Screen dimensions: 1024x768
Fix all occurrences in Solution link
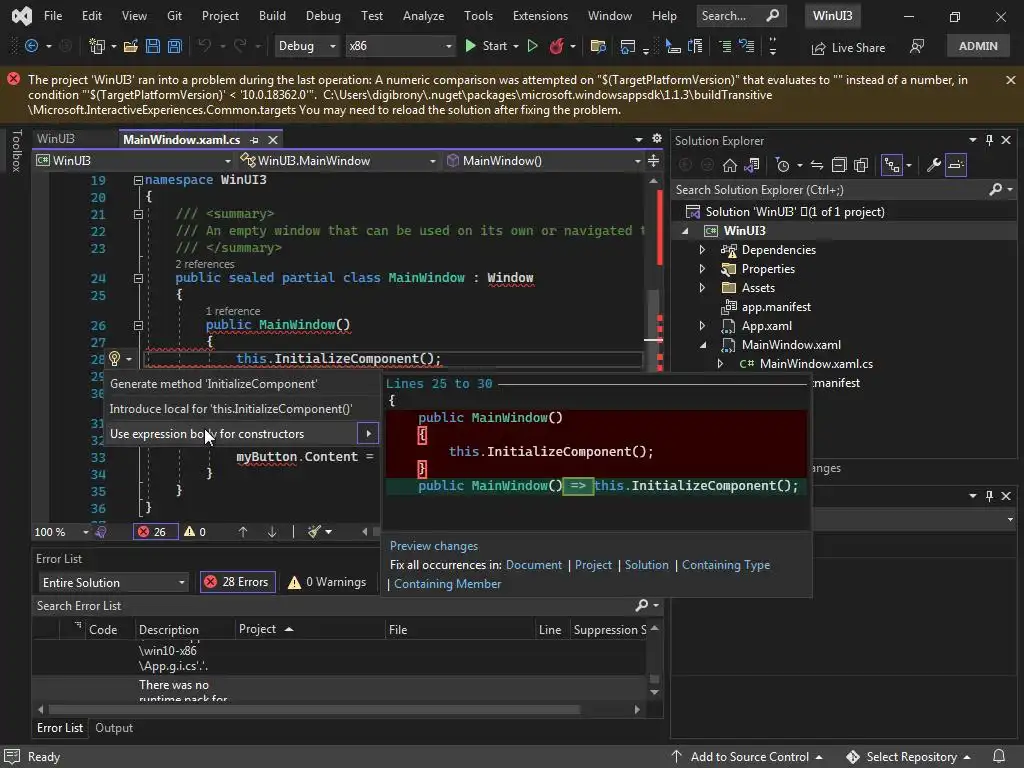(647, 565)
